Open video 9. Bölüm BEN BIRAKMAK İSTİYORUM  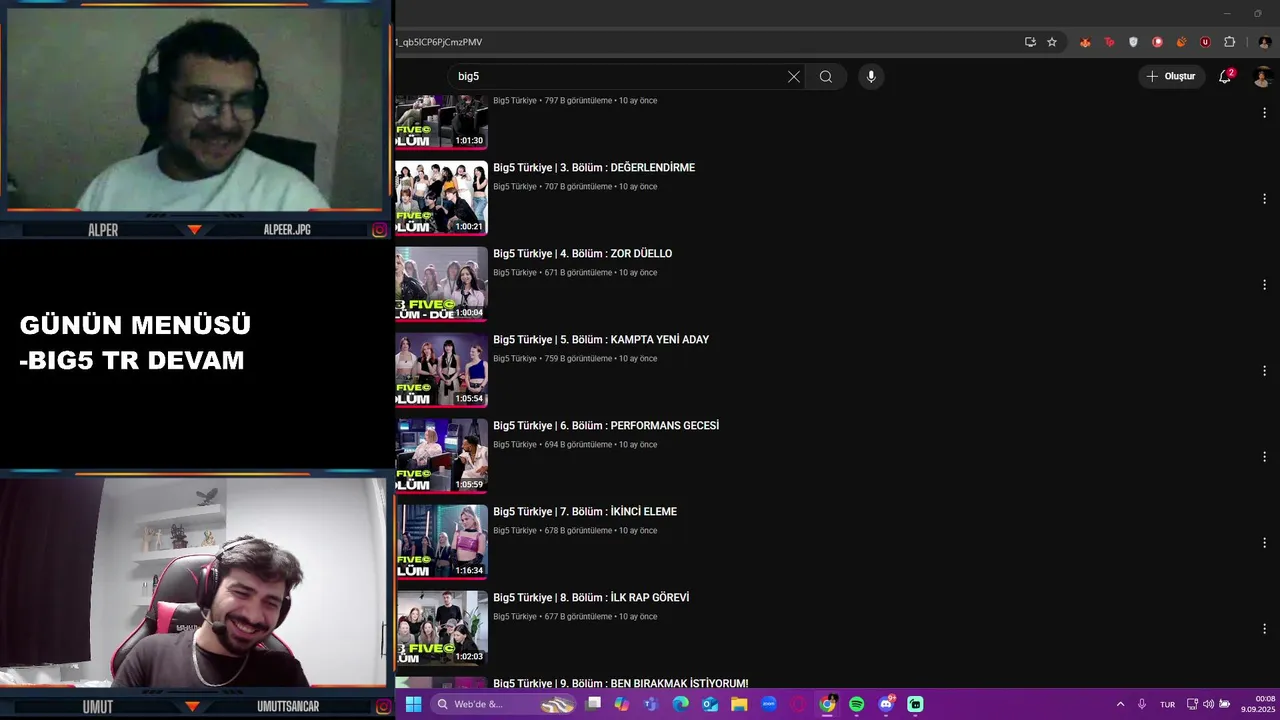pos(620,683)
